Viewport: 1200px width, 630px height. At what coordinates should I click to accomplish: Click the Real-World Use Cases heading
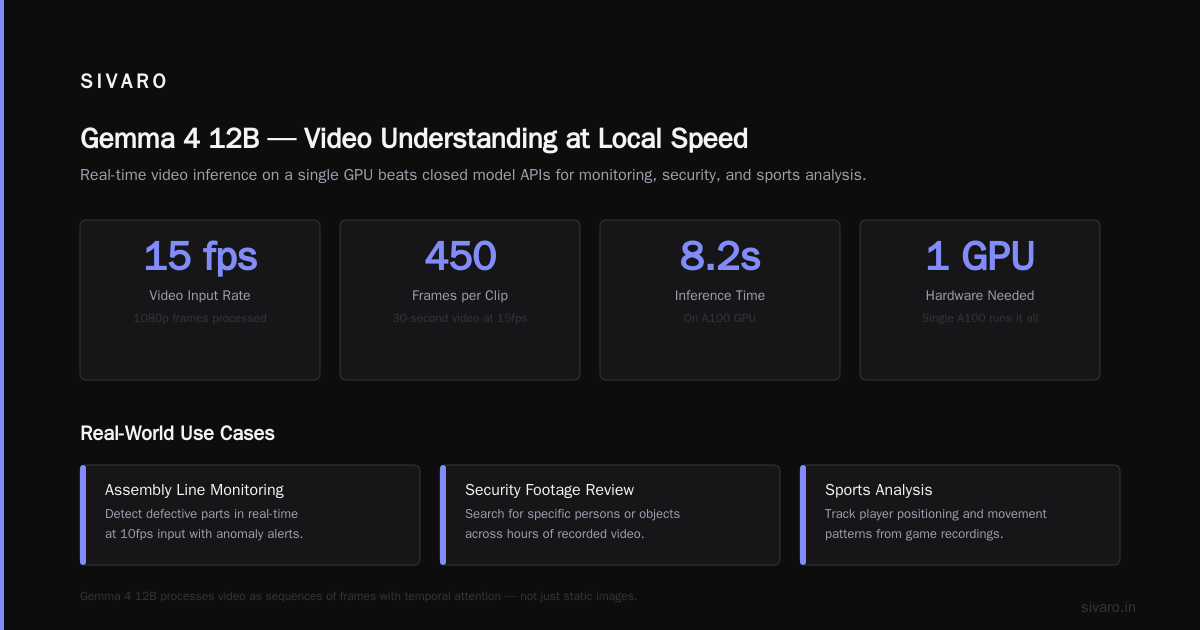[x=177, y=433]
